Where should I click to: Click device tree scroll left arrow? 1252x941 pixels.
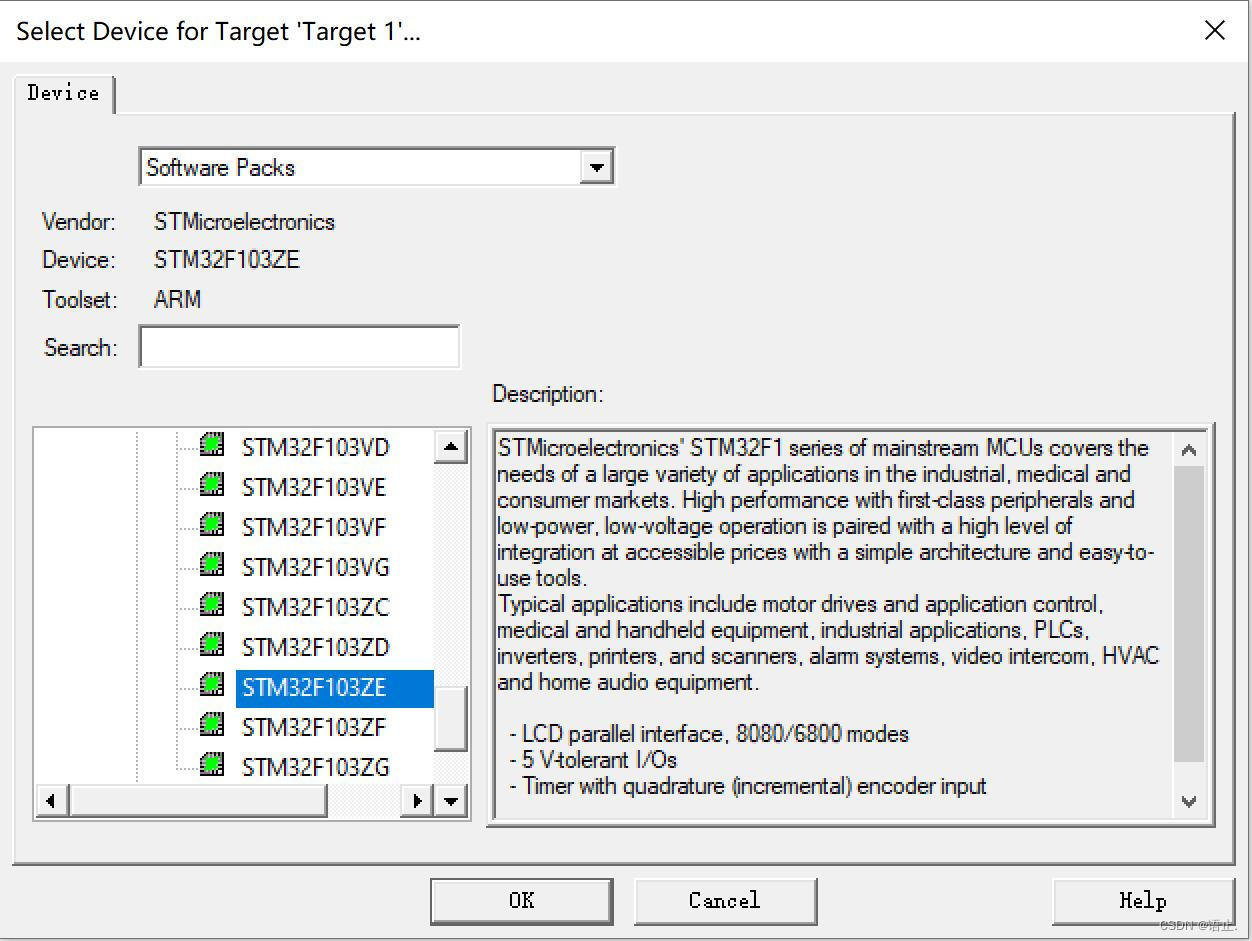(x=51, y=800)
